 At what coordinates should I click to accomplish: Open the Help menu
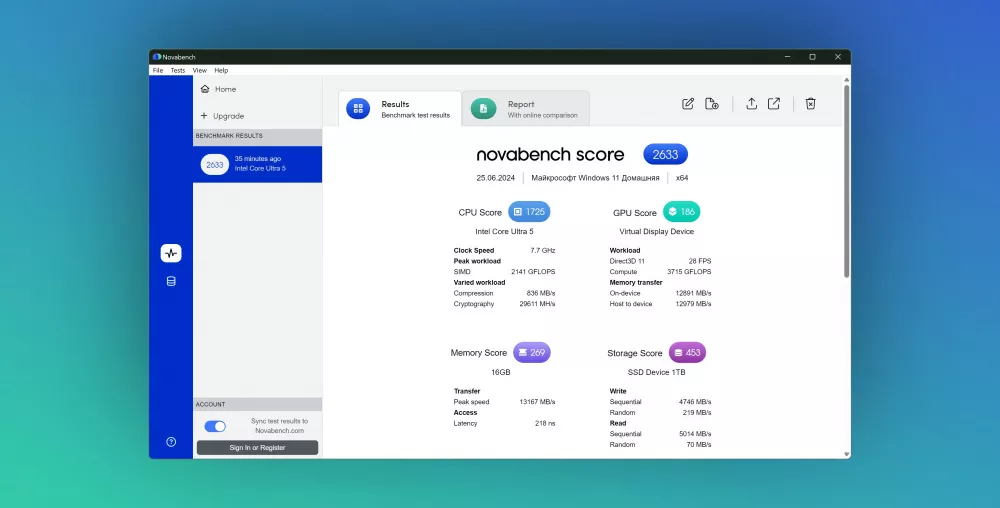click(x=221, y=70)
